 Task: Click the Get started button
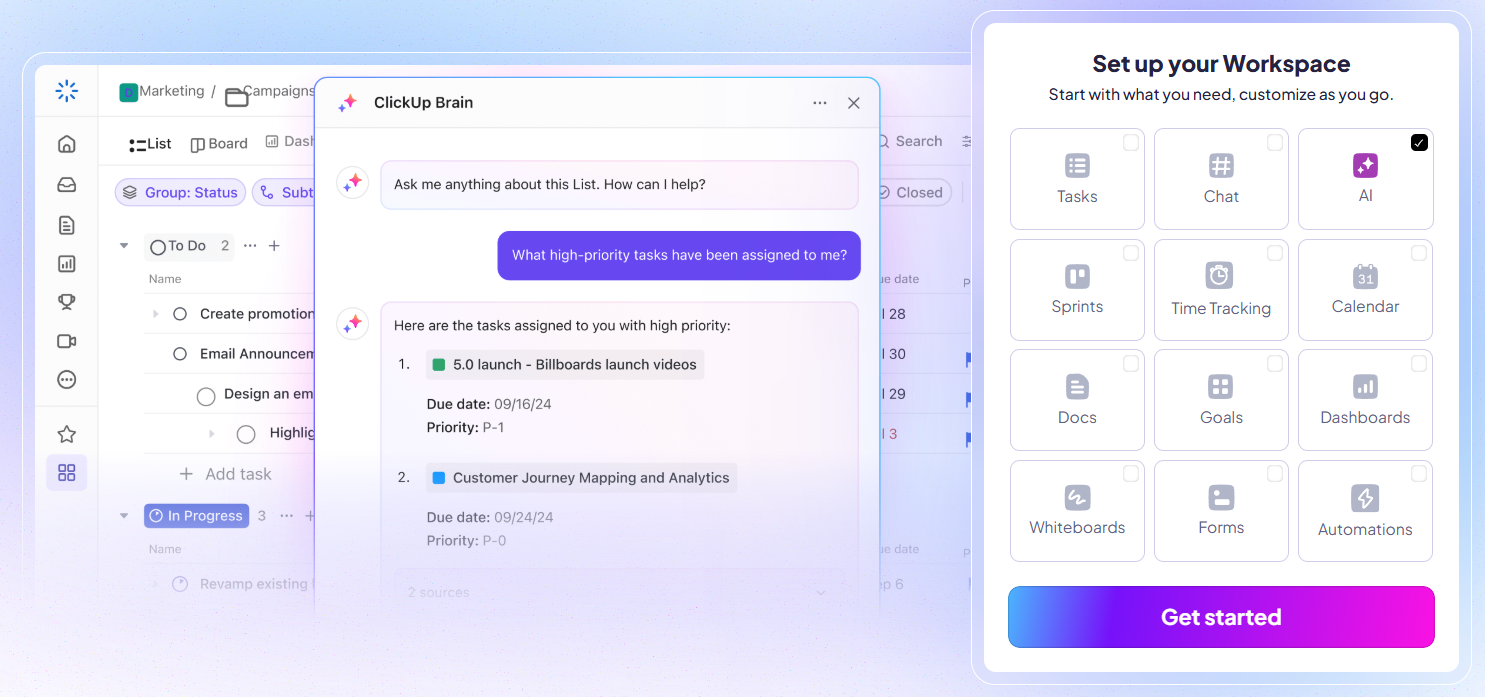tap(1221, 617)
